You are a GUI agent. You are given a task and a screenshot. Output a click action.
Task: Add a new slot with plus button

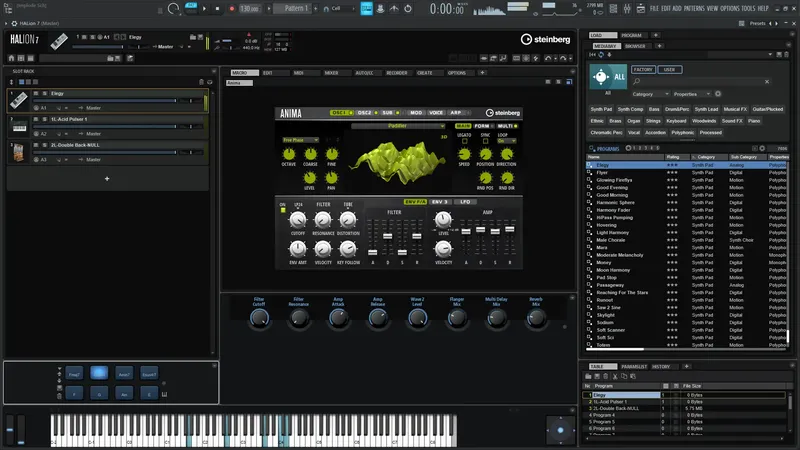107,179
